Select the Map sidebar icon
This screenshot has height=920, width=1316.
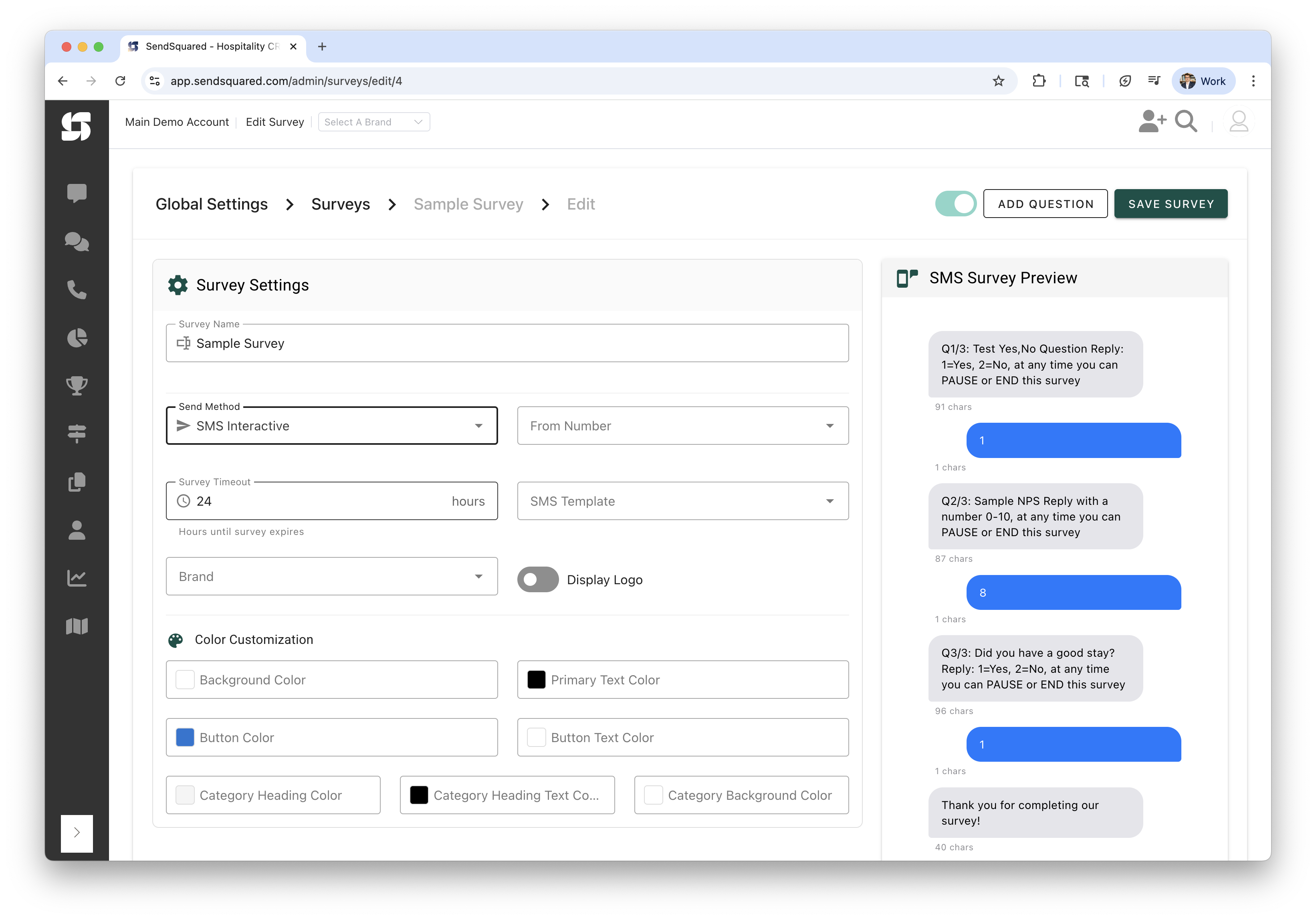pyautogui.click(x=77, y=626)
